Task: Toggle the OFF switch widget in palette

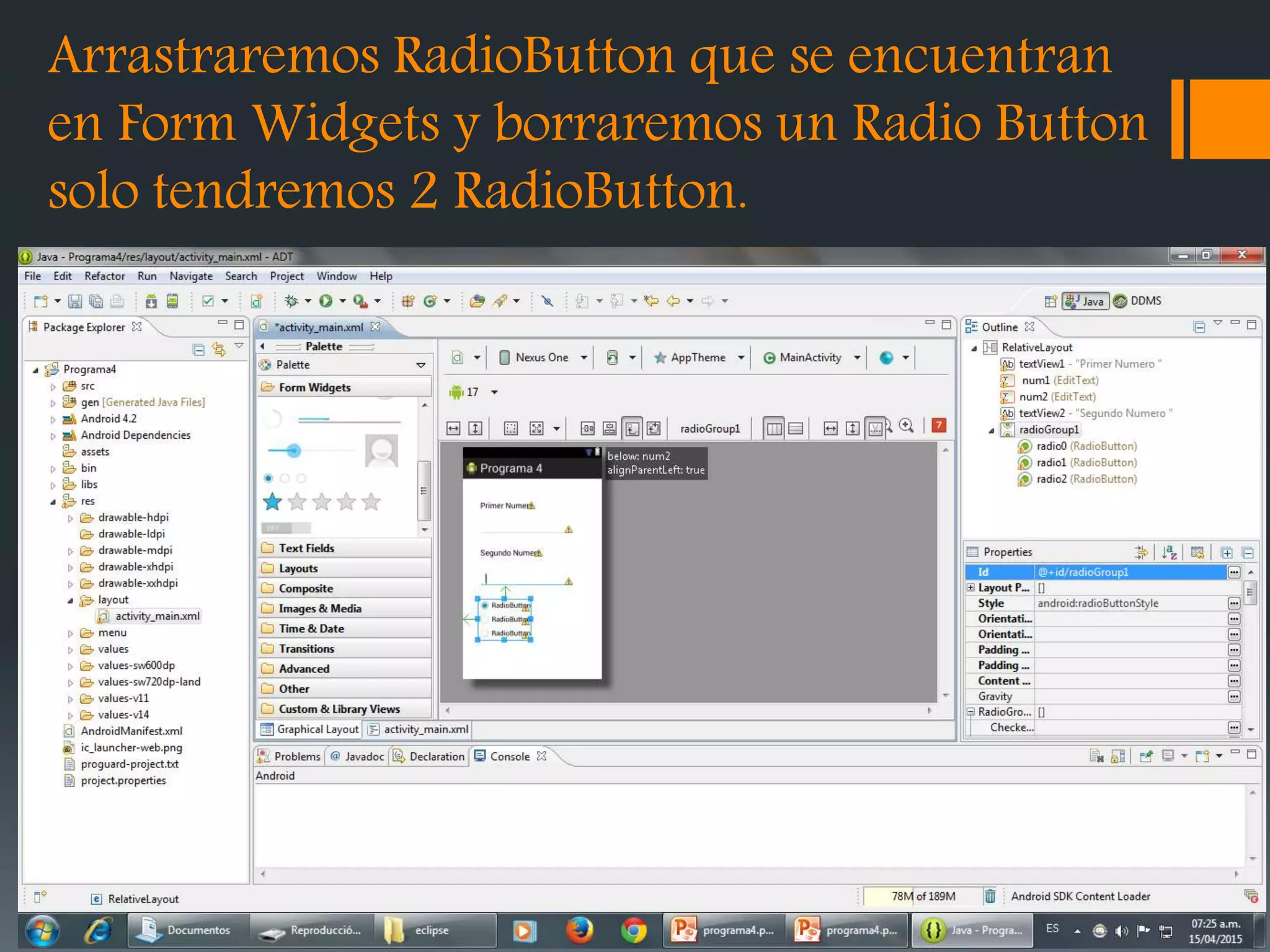Action: (x=286, y=527)
